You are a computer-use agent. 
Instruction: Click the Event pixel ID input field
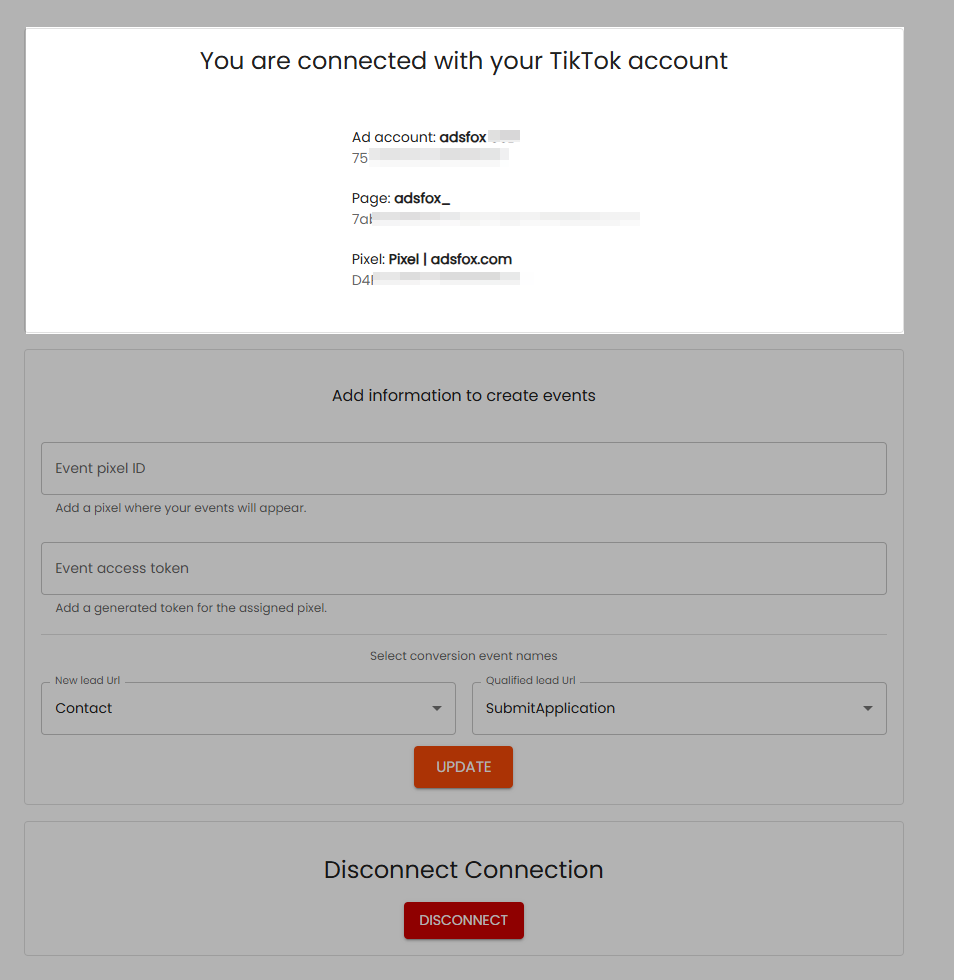463,468
